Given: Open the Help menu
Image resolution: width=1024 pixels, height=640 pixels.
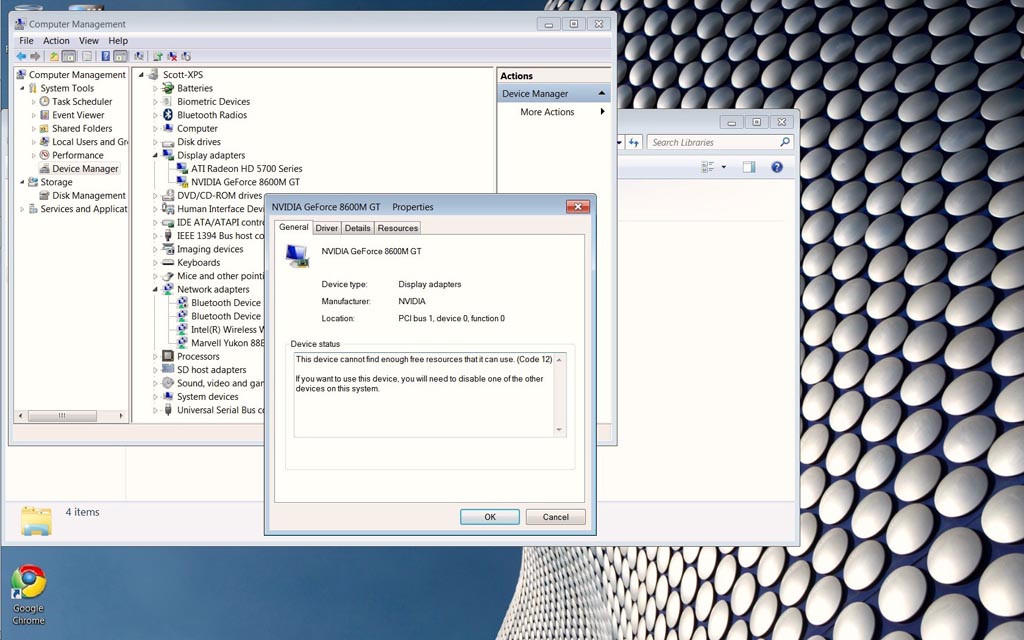Looking at the screenshot, I should [118, 40].
